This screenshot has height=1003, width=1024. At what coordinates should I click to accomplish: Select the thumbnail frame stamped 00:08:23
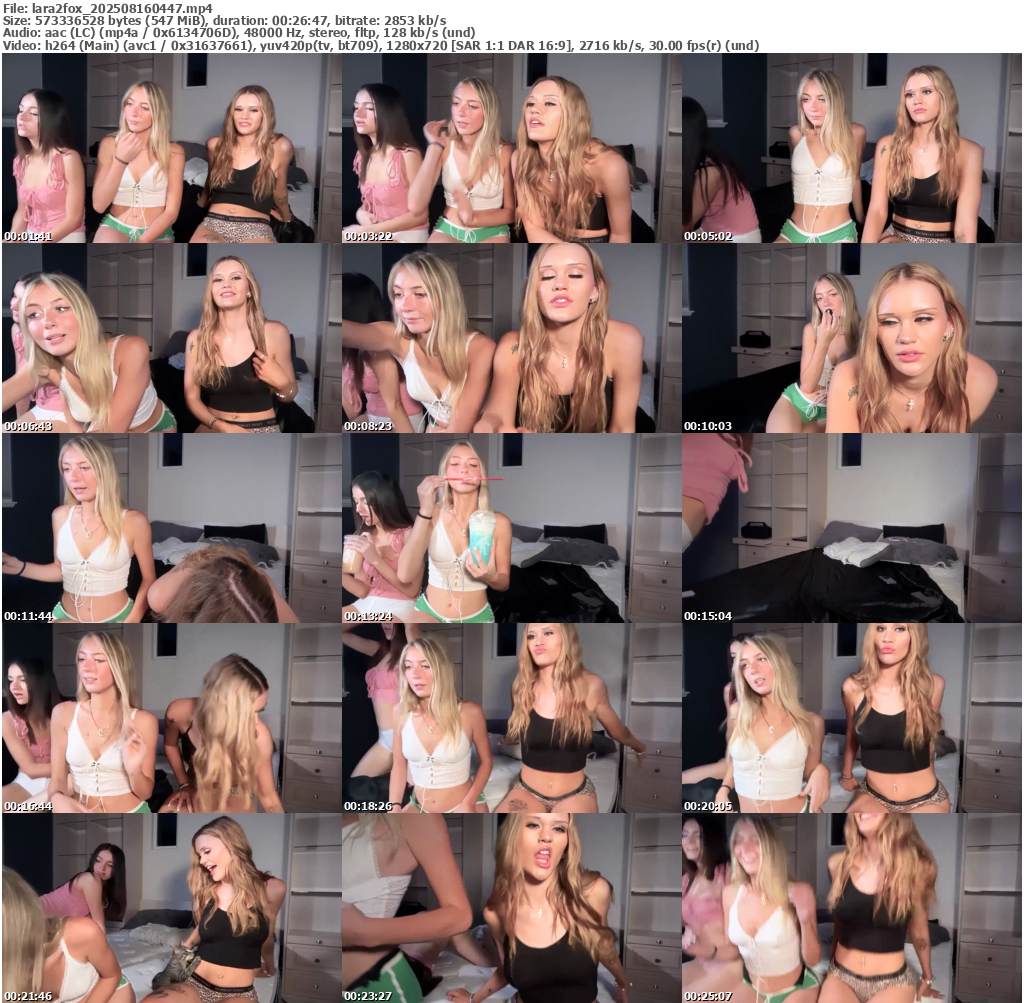pyautogui.click(x=512, y=338)
